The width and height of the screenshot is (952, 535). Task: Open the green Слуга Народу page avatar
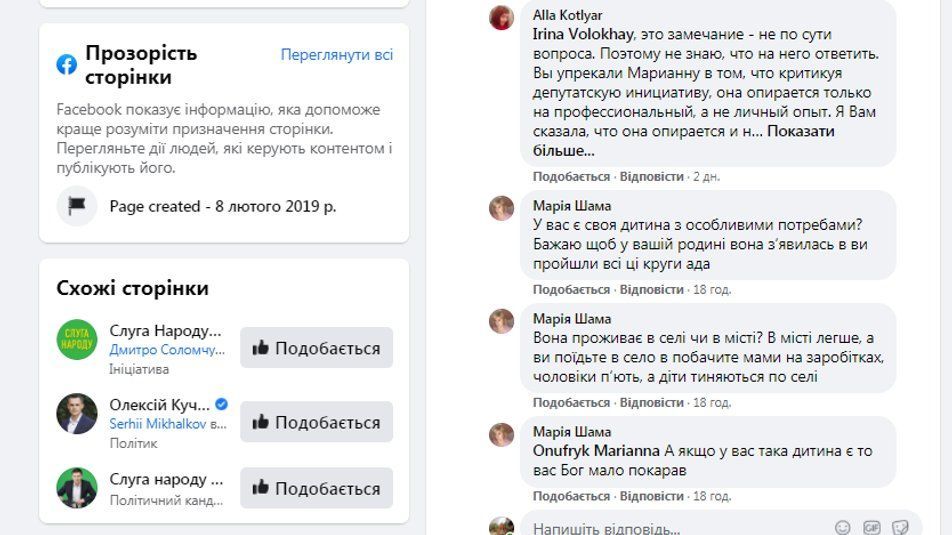[x=77, y=340]
